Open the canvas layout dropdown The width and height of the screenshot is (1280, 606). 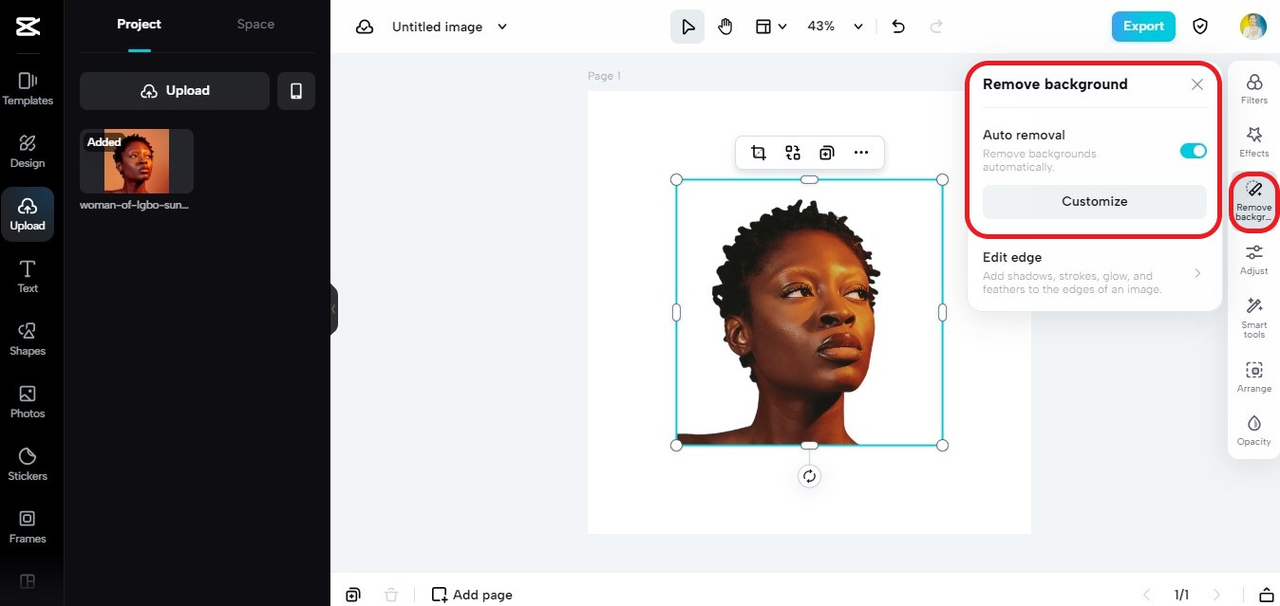pyautogui.click(x=770, y=27)
